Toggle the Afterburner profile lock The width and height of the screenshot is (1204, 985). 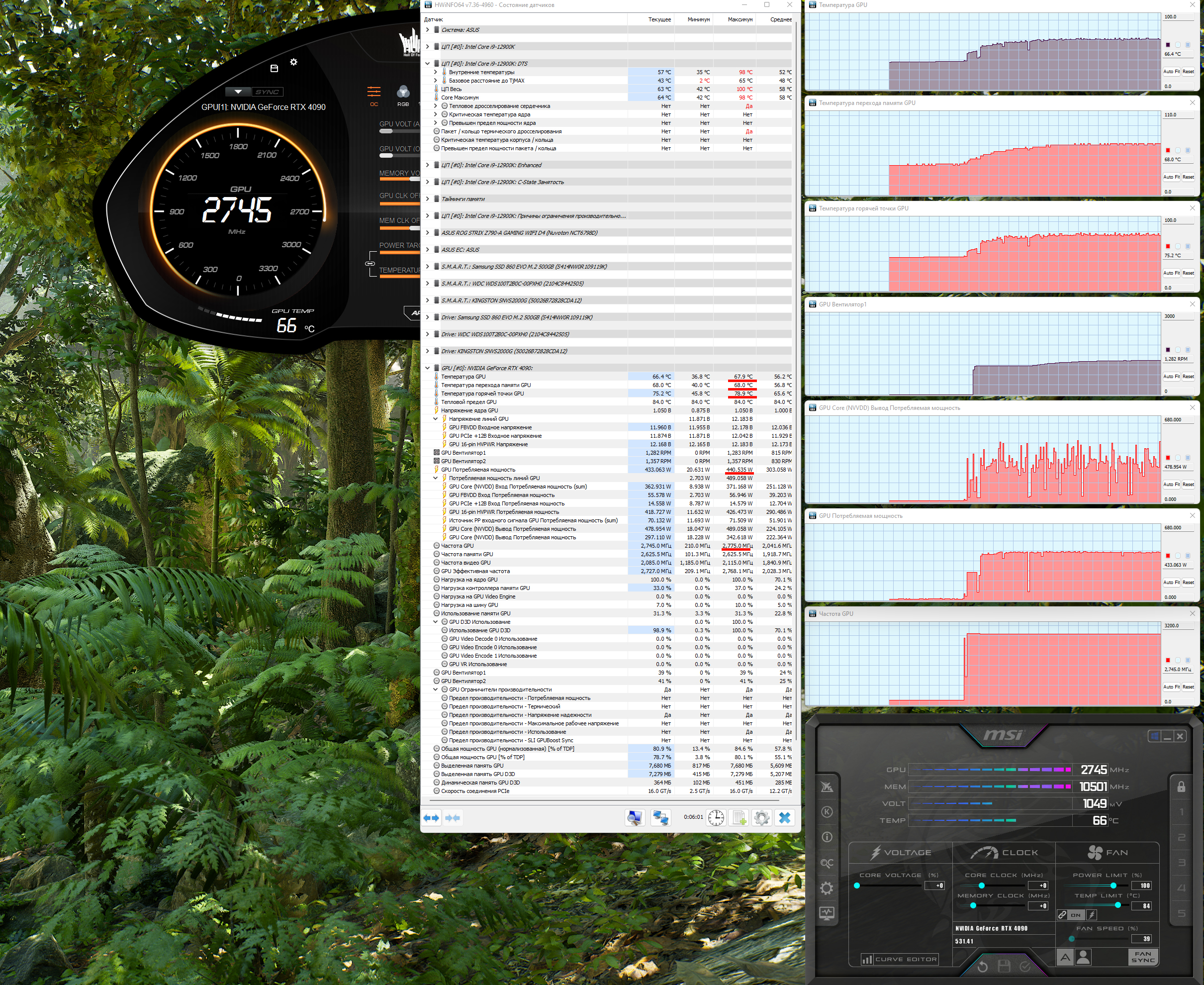pos(1181,787)
